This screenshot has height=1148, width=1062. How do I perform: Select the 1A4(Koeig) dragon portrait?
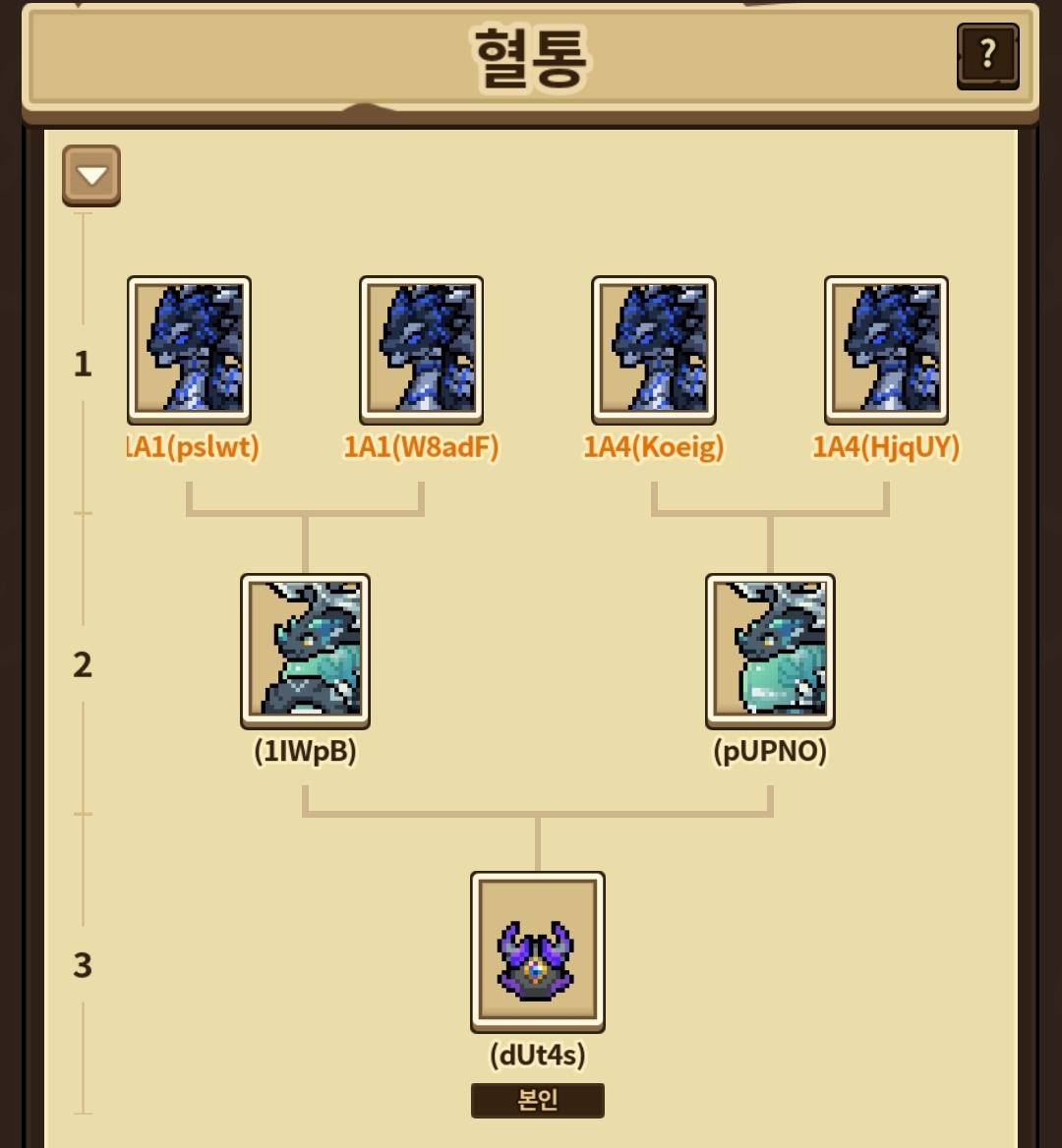653,350
